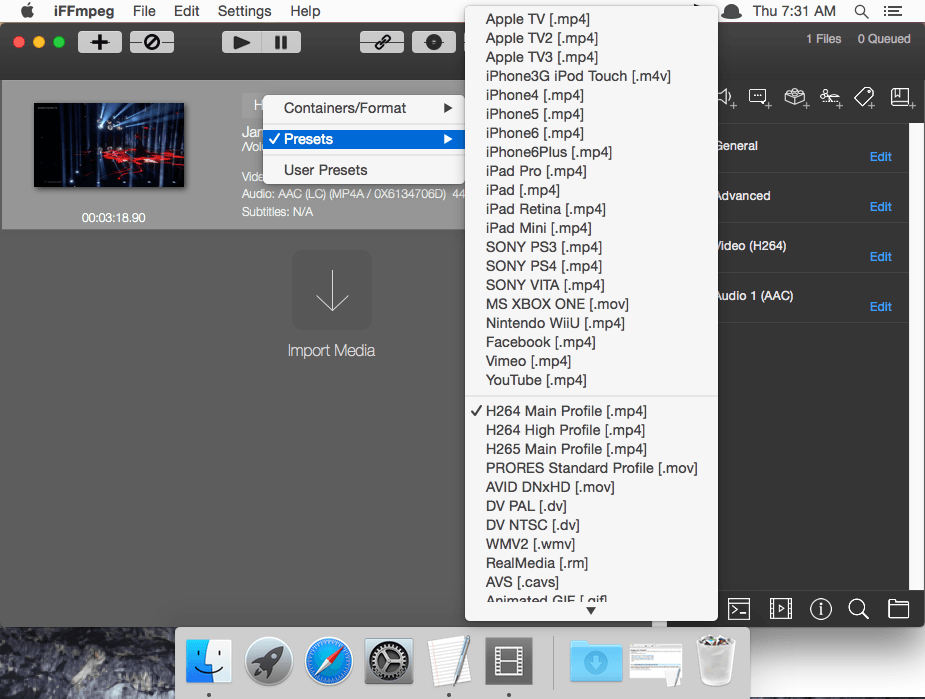Click the disc toolbar icon

coord(434,42)
